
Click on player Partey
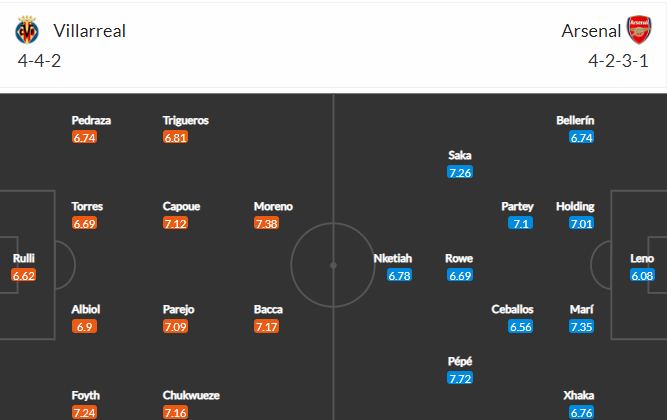click(517, 206)
